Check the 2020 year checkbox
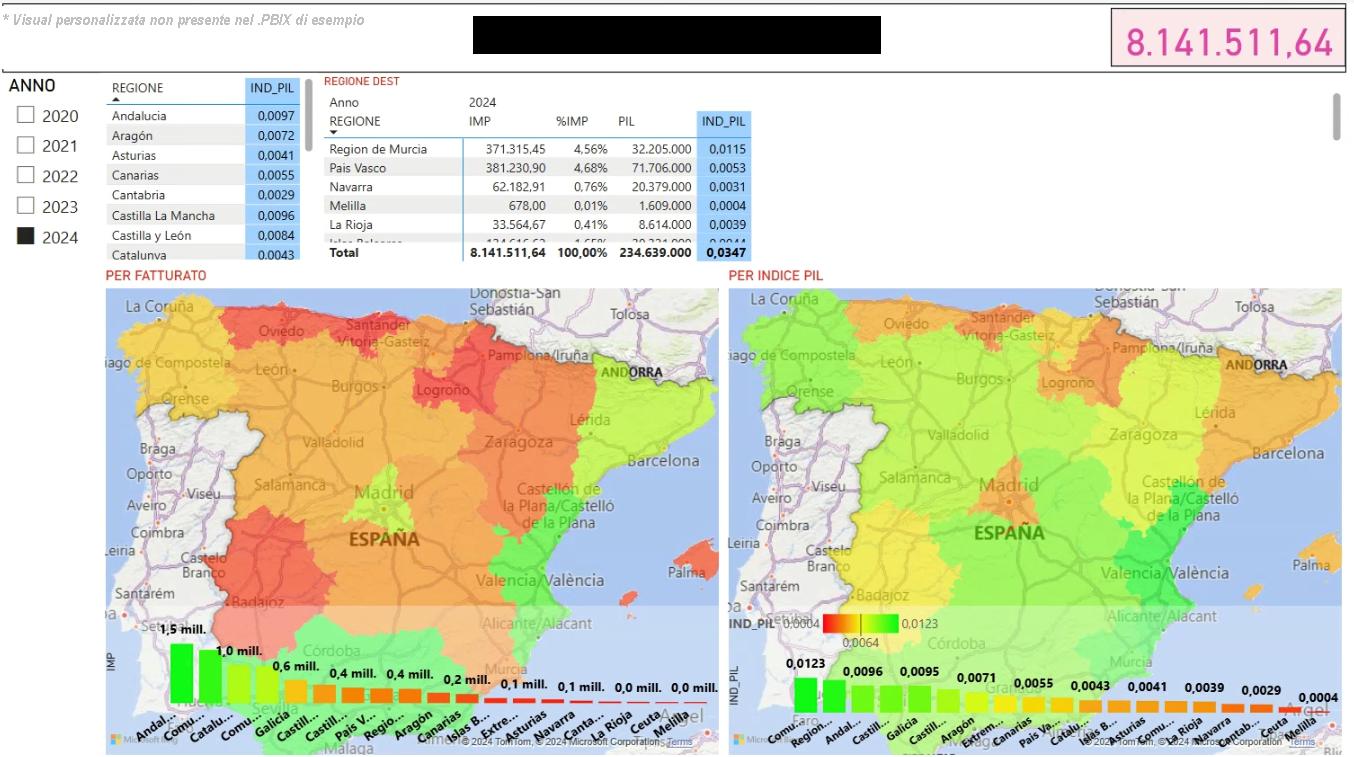This screenshot has height=757, width=1354. coord(26,116)
